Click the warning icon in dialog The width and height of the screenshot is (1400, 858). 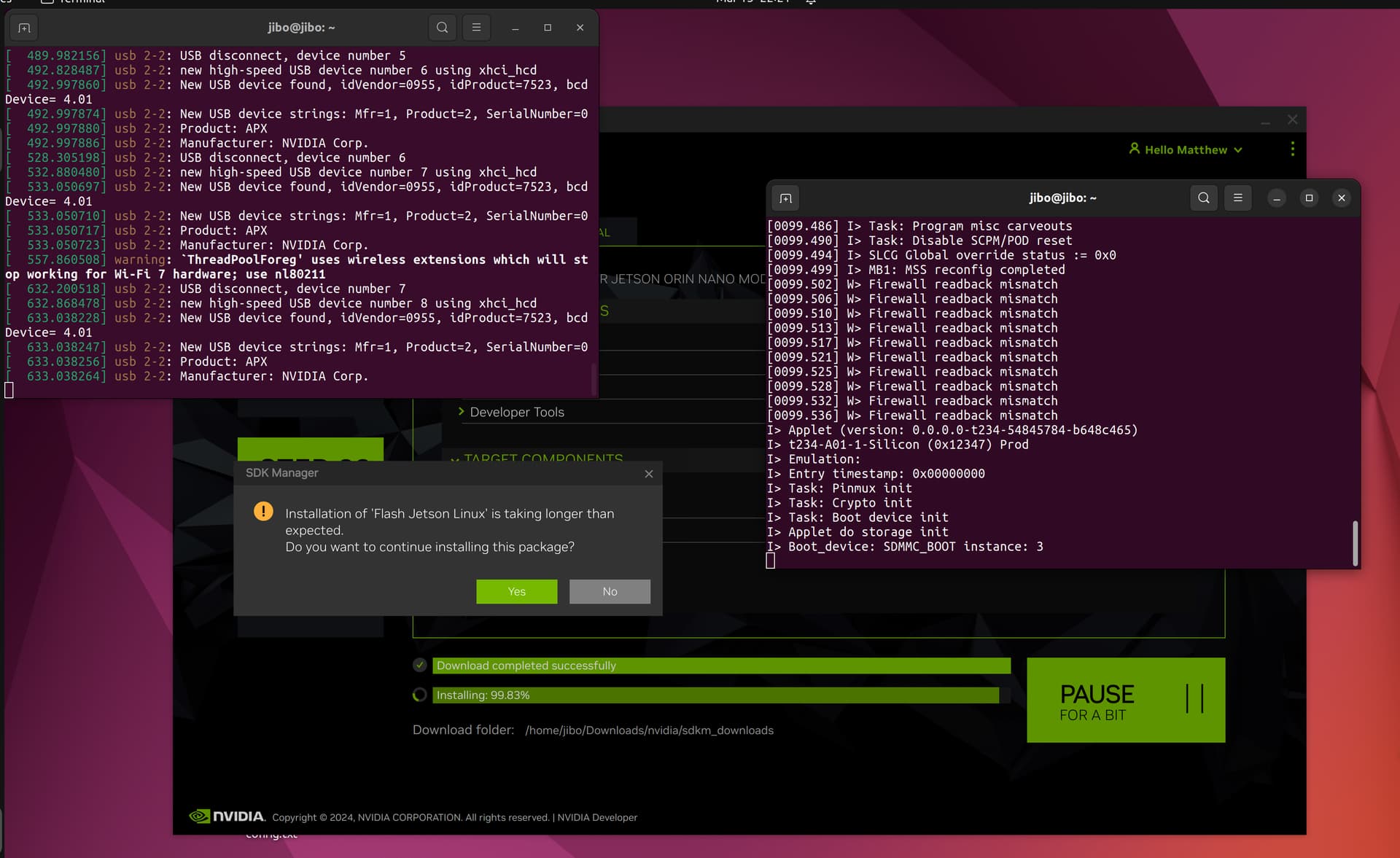pos(263,511)
